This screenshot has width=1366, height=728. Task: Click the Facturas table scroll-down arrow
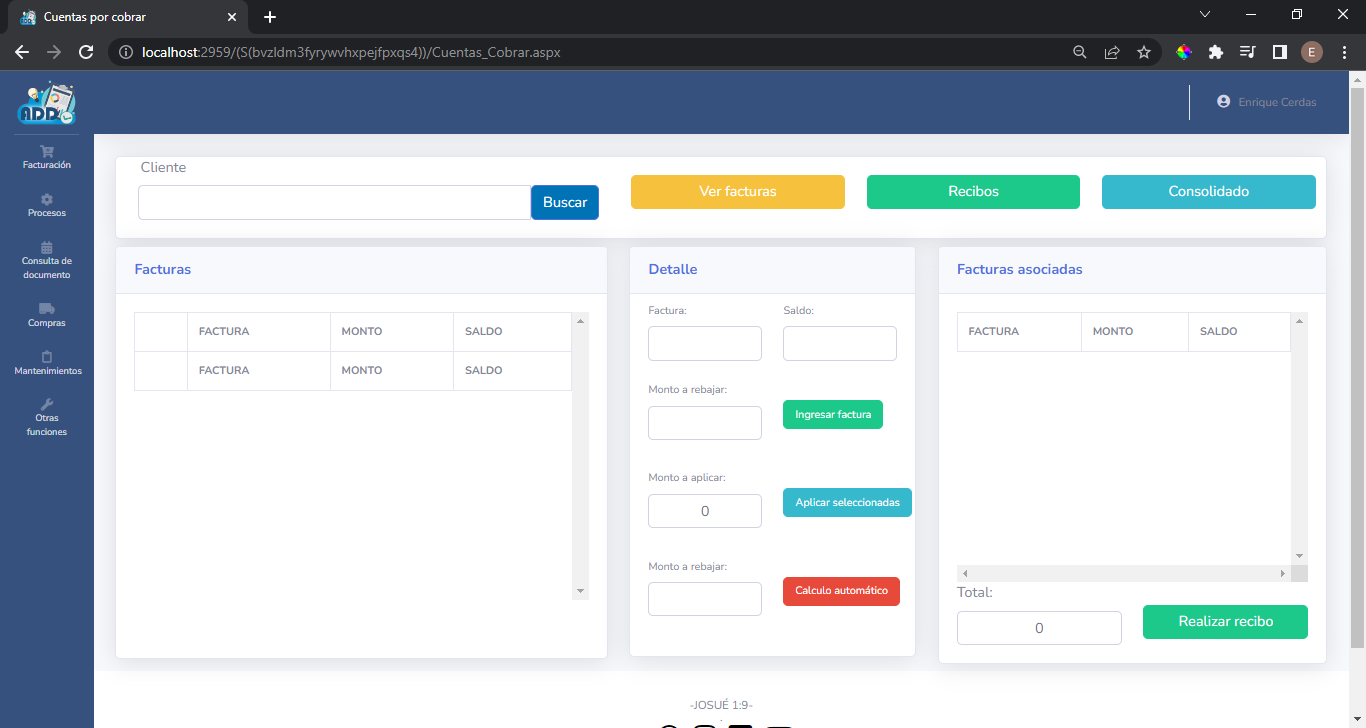(x=580, y=591)
